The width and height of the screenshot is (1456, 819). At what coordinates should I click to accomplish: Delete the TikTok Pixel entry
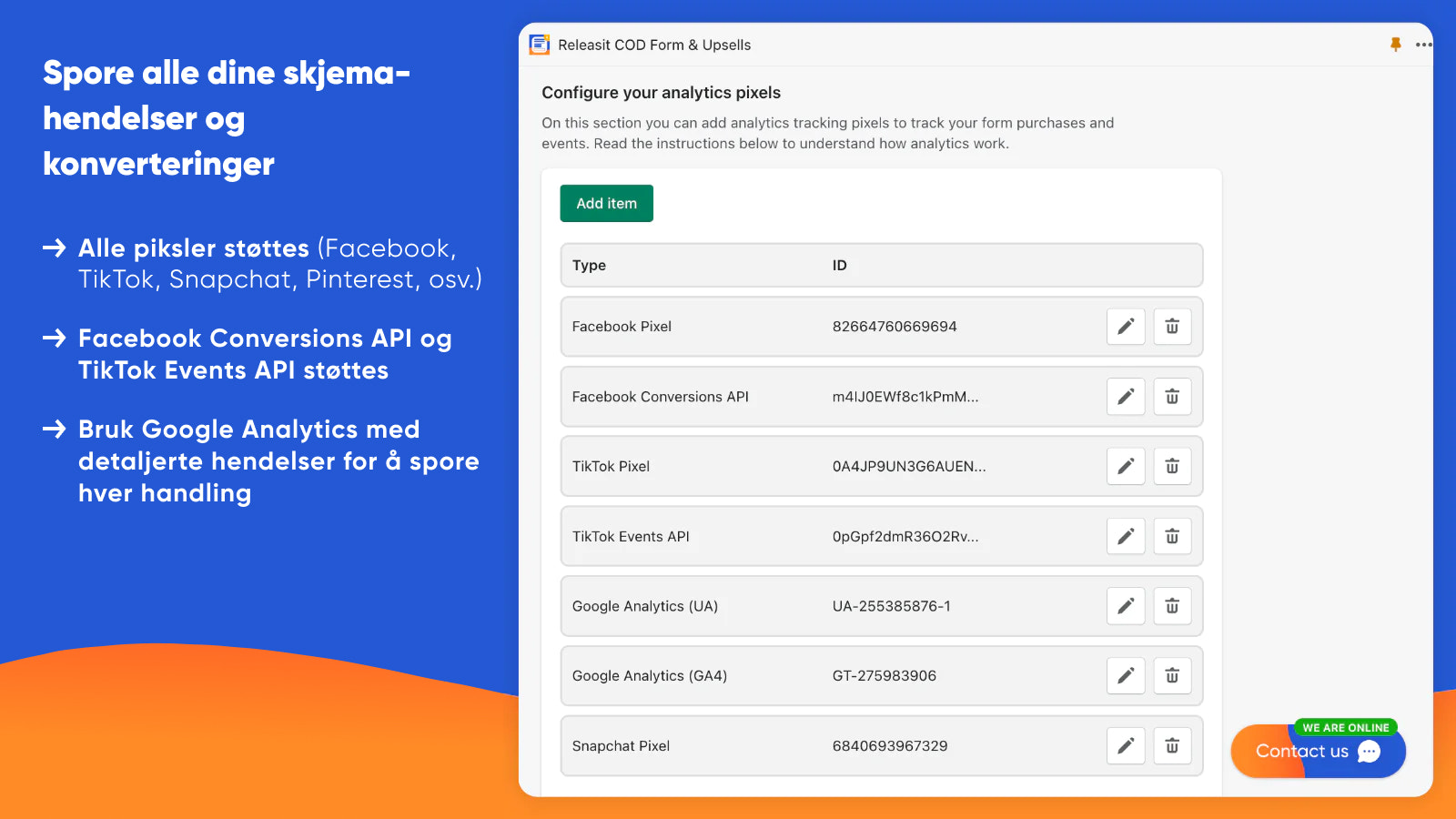1172,466
